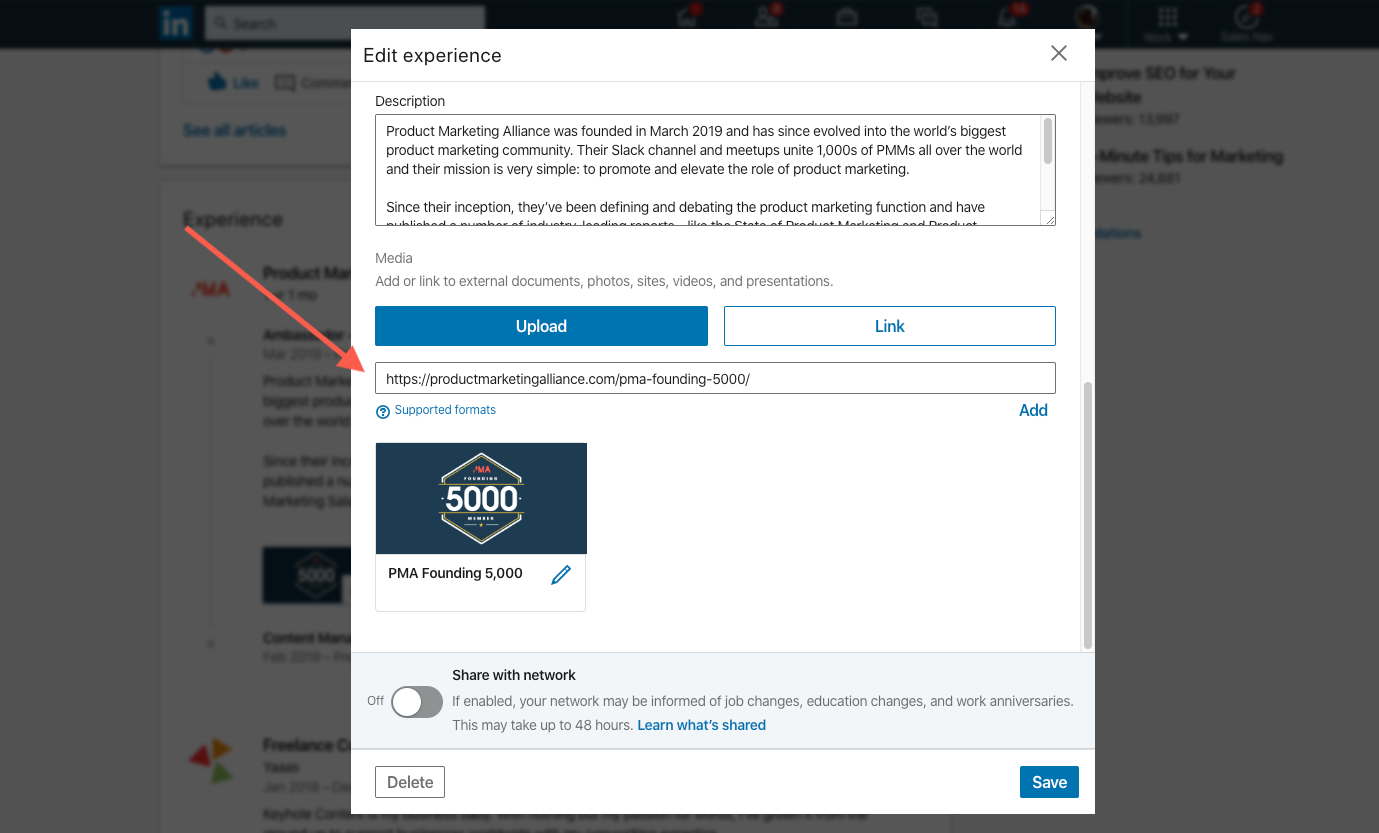
Task: Click the pencil icon on PMA Founding 5,000
Action: click(x=561, y=575)
